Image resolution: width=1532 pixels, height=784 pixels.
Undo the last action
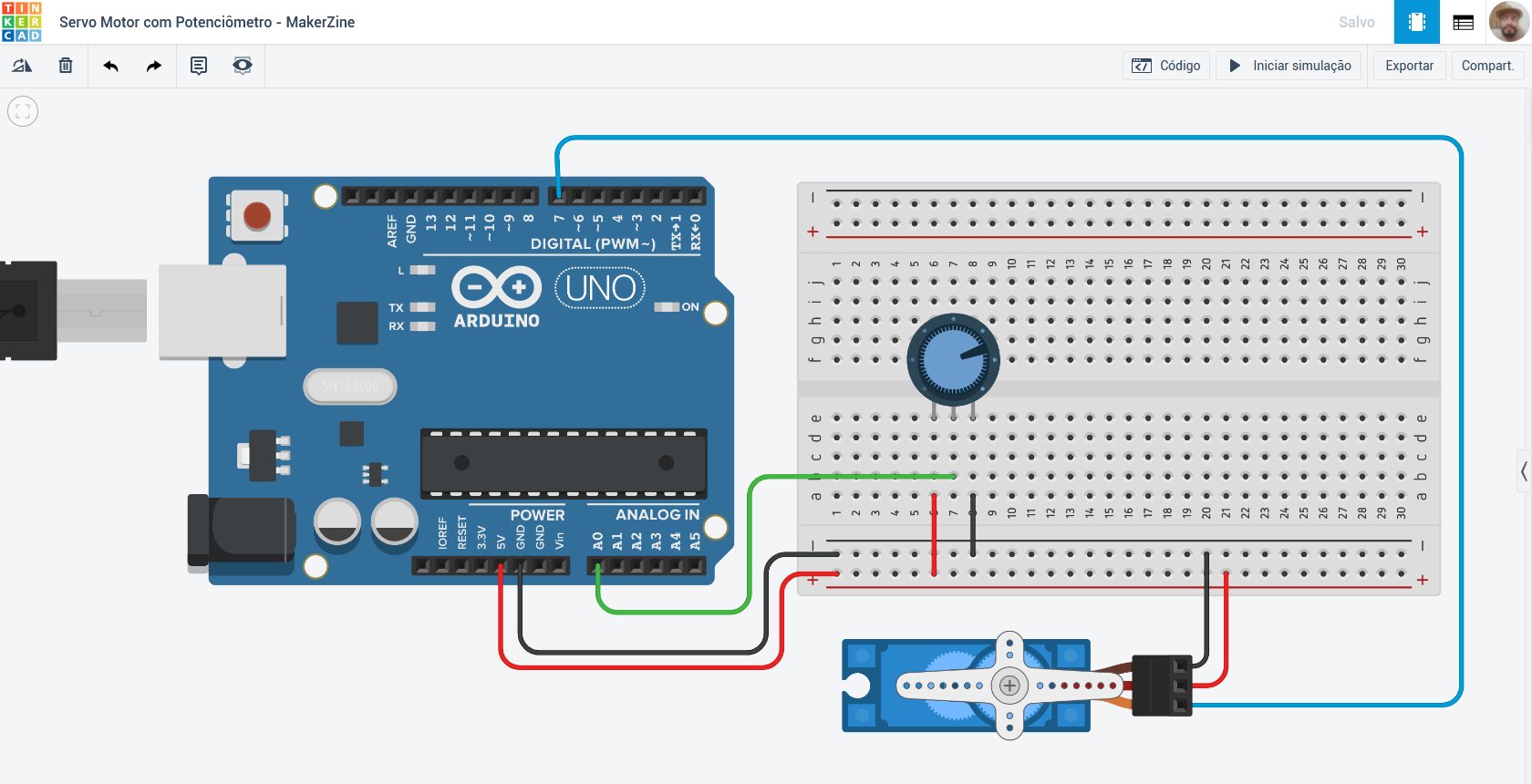pos(111,66)
